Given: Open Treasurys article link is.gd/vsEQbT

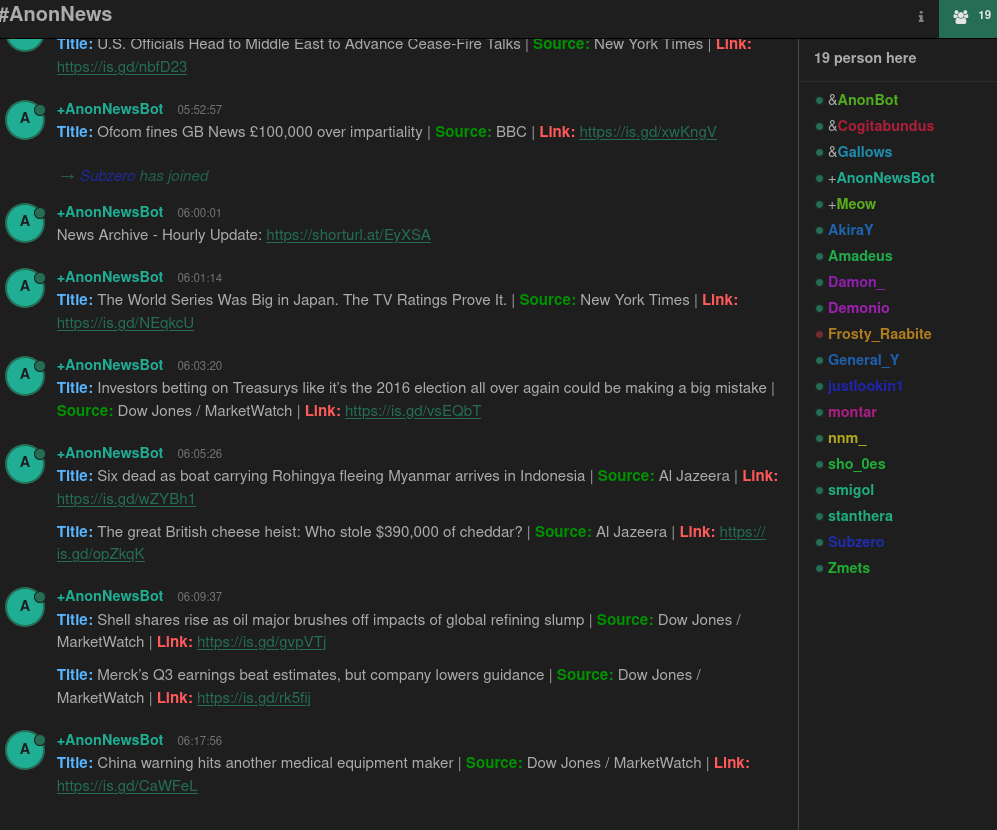Looking at the screenshot, I should [413, 411].
